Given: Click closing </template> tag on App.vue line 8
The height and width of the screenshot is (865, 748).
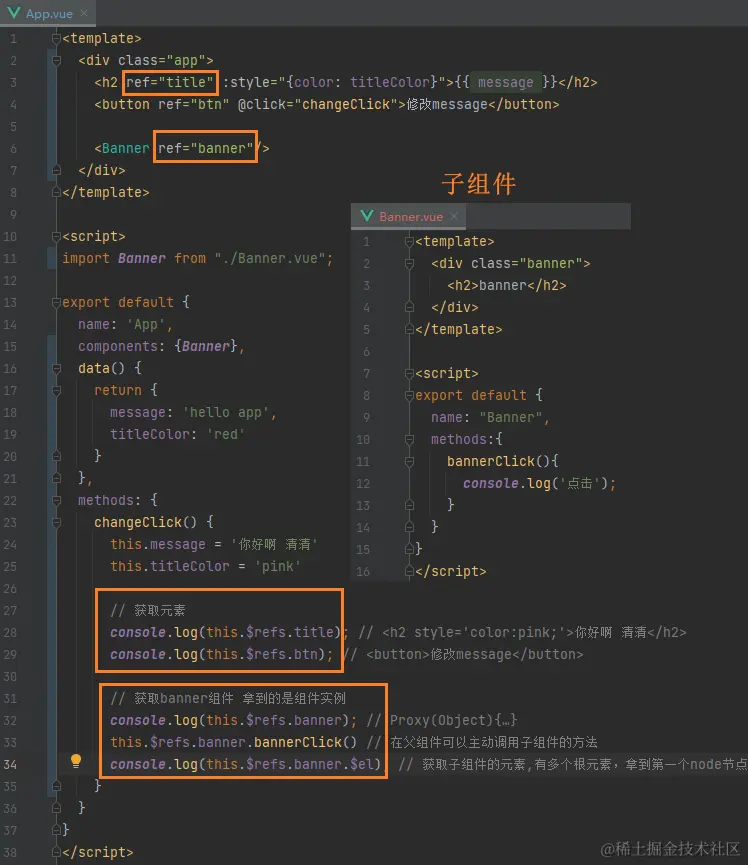Looking at the screenshot, I should pos(105,192).
